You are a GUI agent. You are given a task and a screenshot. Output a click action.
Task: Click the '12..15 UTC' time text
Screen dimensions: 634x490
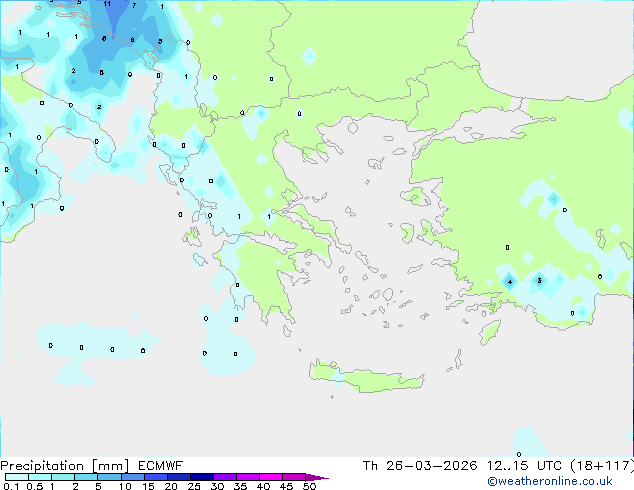pos(524,466)
